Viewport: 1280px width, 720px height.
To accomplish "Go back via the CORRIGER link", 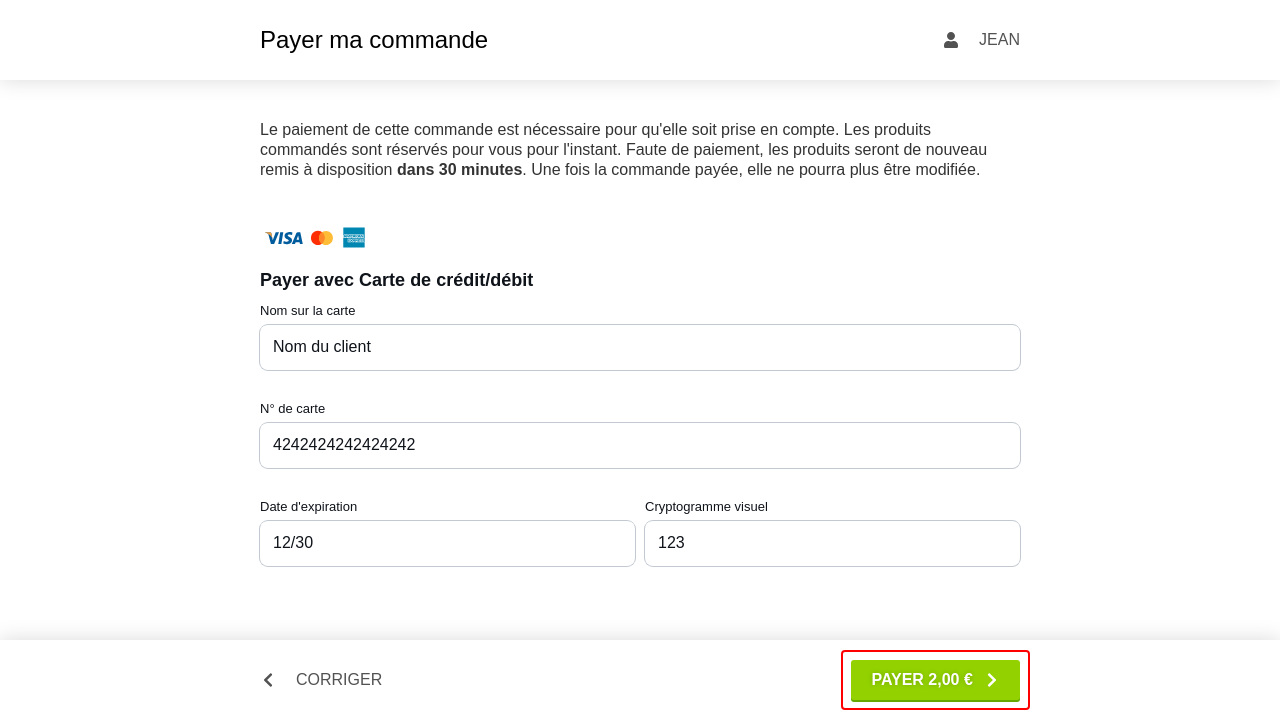I will click(x=338, y=680).
